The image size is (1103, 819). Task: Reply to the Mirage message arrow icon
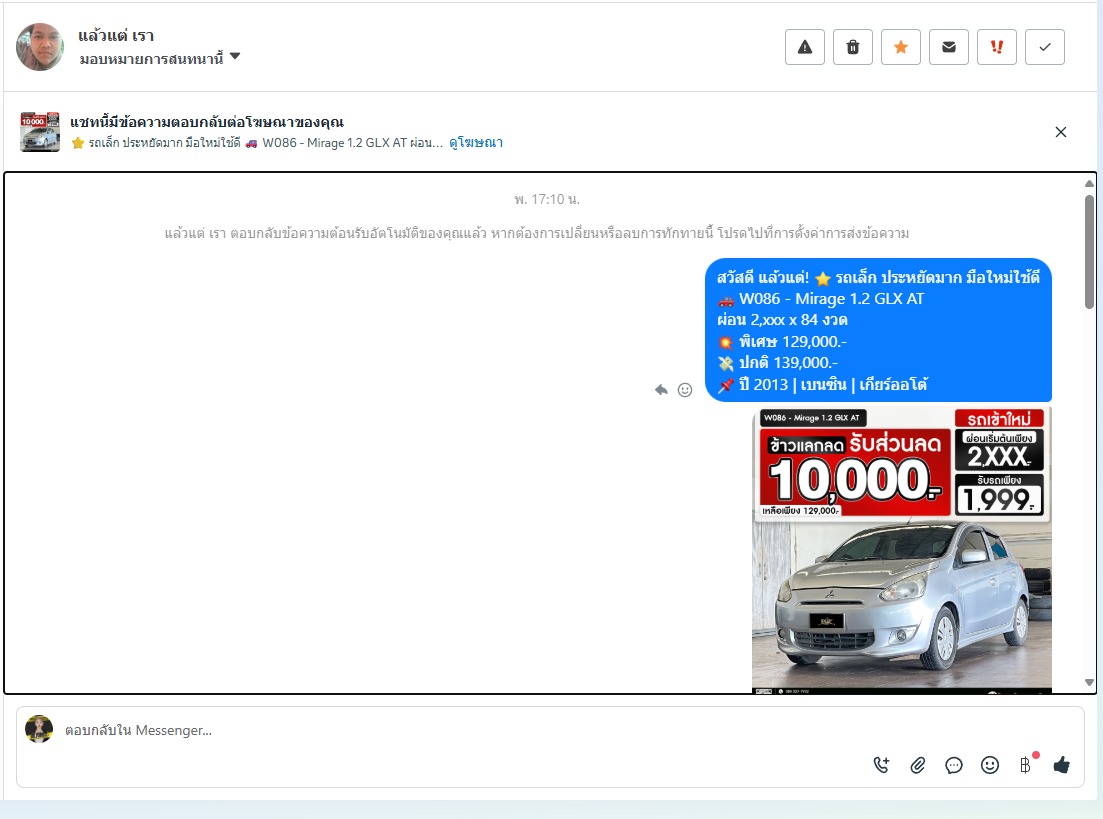(661, 390)
